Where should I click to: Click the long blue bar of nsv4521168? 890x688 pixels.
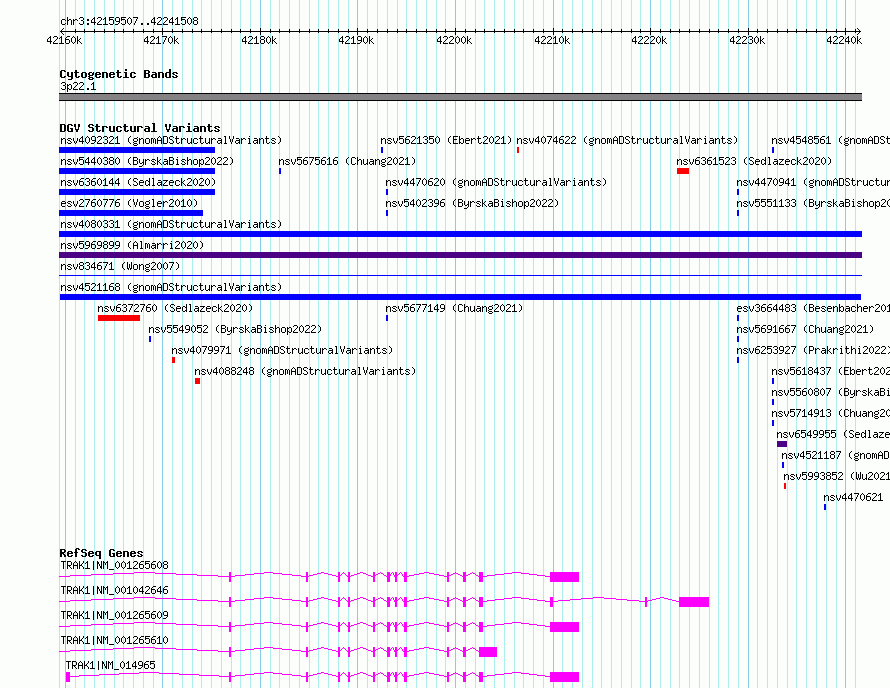[460, 297]
